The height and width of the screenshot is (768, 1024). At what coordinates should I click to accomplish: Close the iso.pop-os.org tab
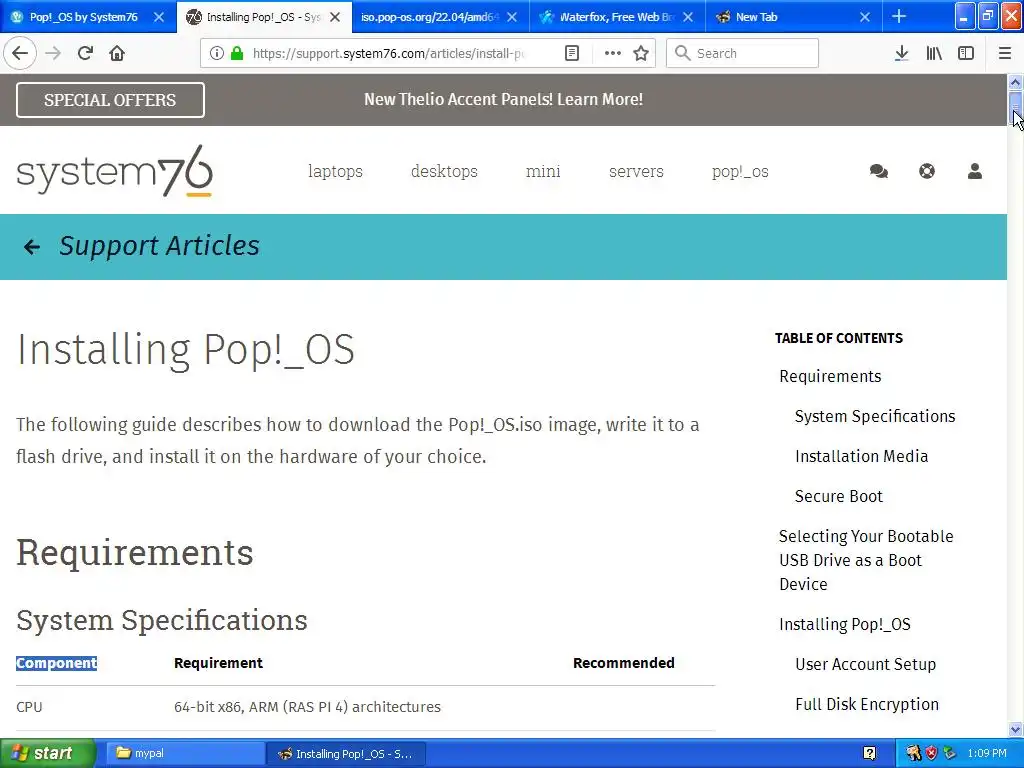pyautogui.click(x=512, y=17)
